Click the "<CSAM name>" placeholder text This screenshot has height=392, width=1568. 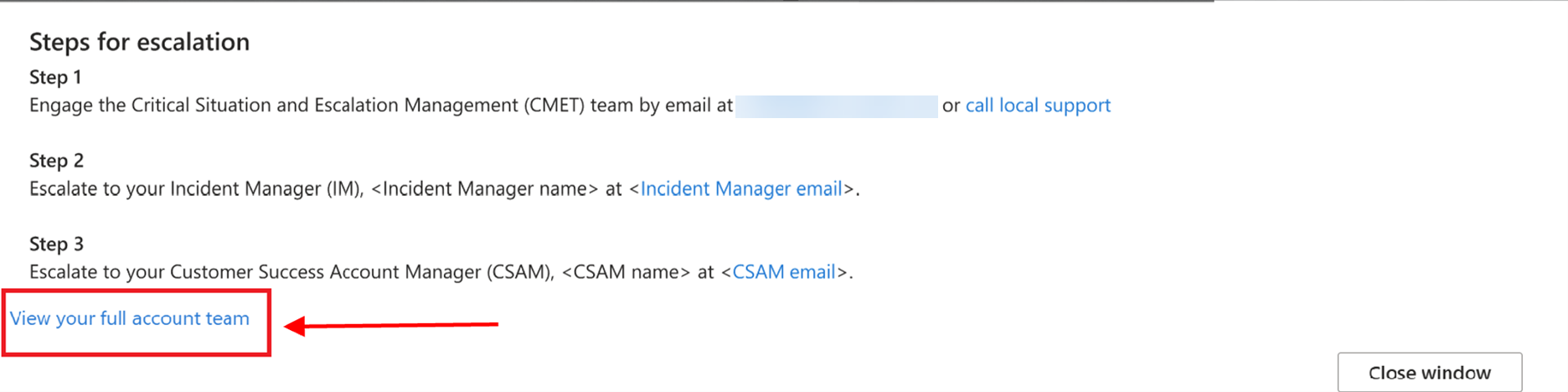point(626,272)
